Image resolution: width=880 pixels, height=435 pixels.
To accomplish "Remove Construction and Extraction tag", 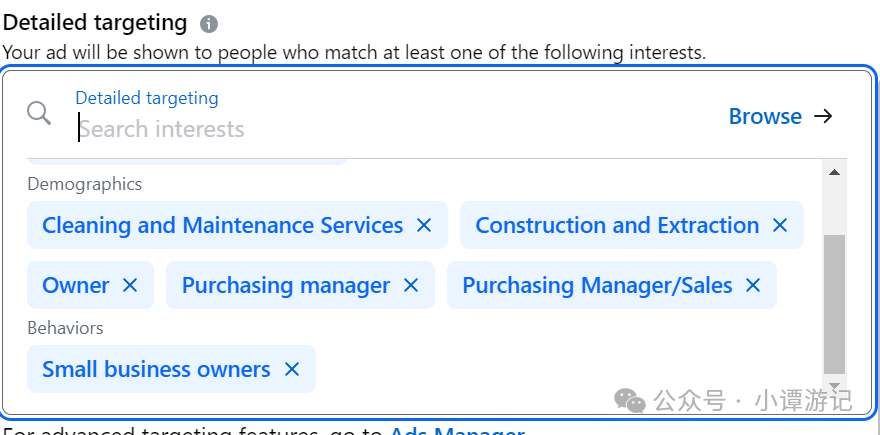I will pos(780,225).
